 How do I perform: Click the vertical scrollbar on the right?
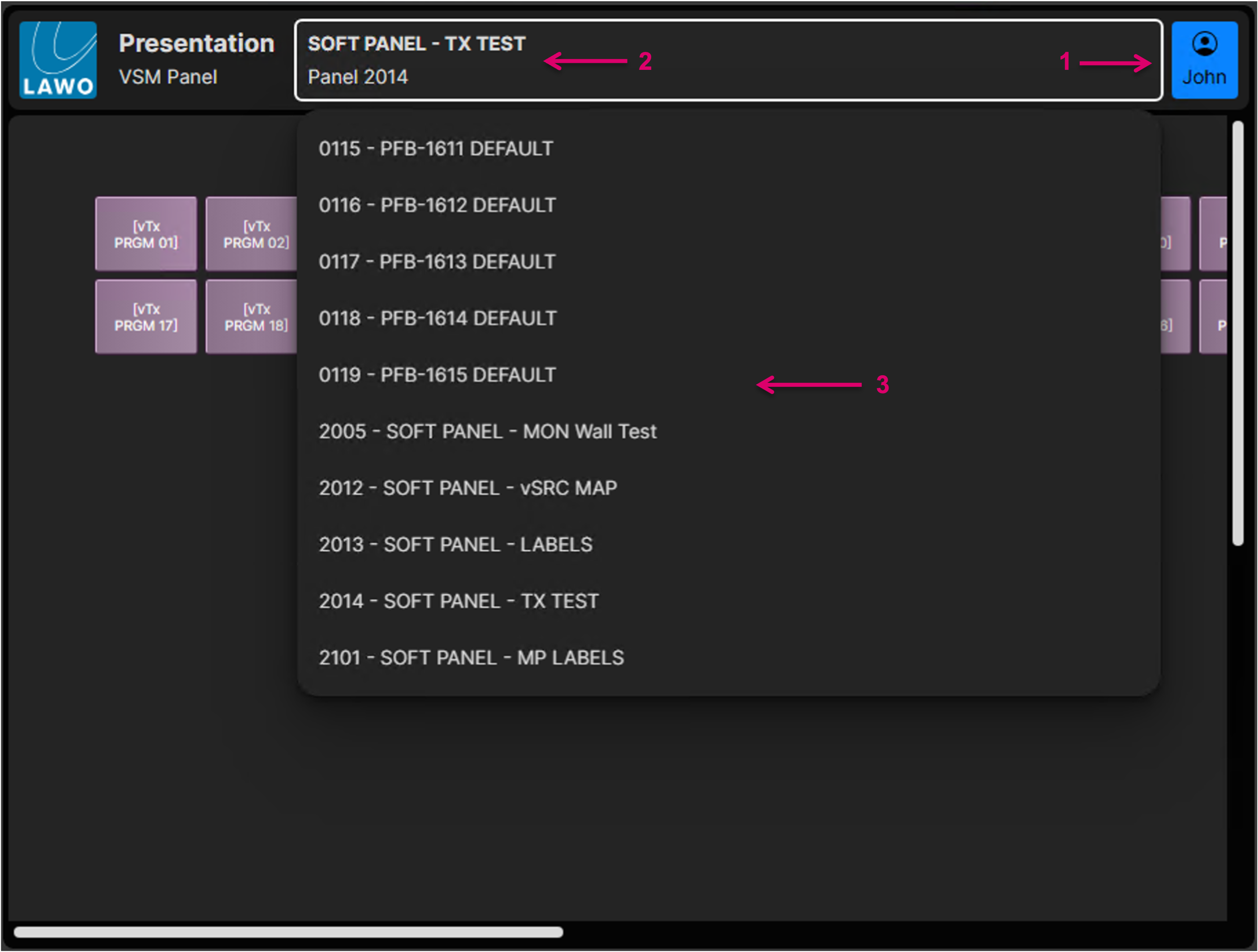[1237, 333]
